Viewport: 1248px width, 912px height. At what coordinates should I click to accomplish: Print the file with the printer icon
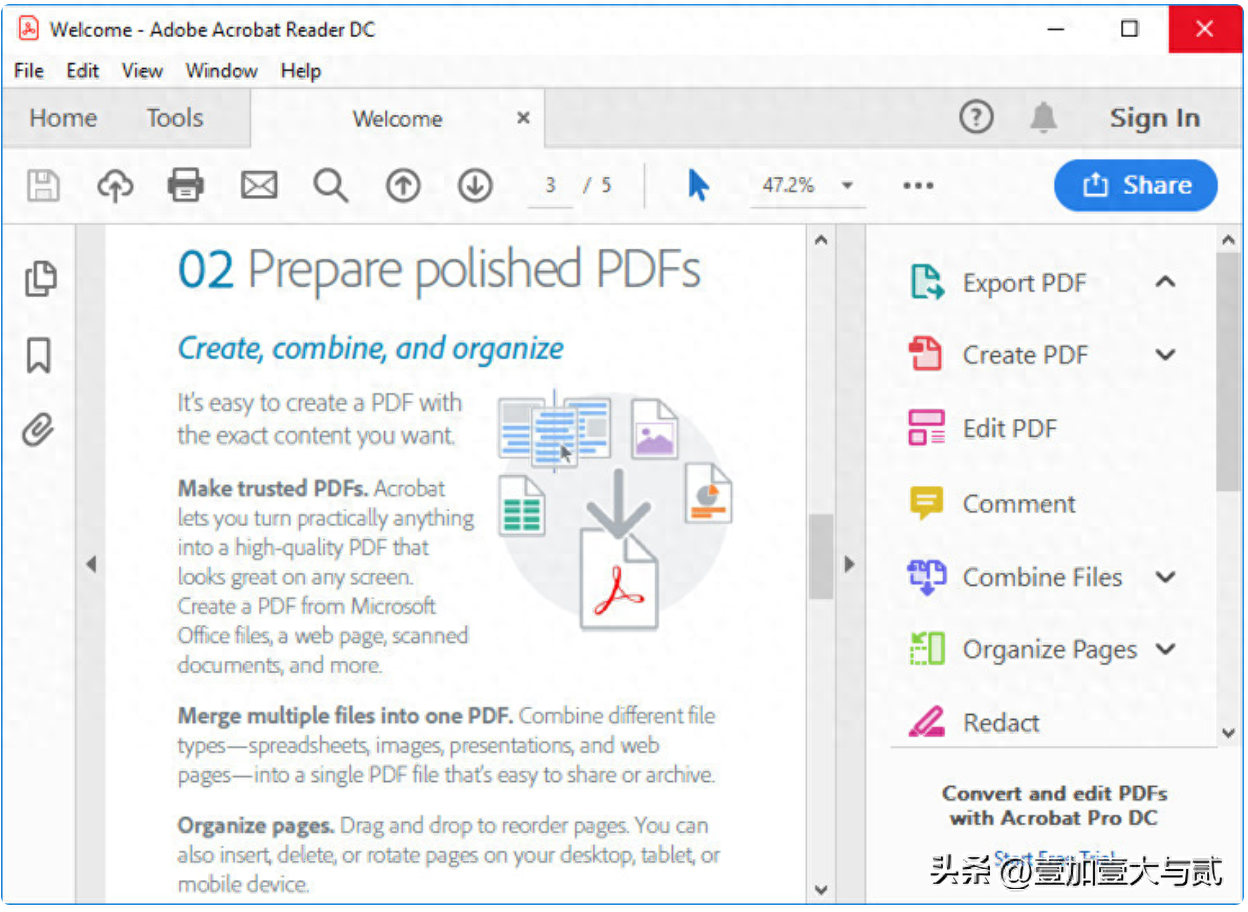(186, 185)
